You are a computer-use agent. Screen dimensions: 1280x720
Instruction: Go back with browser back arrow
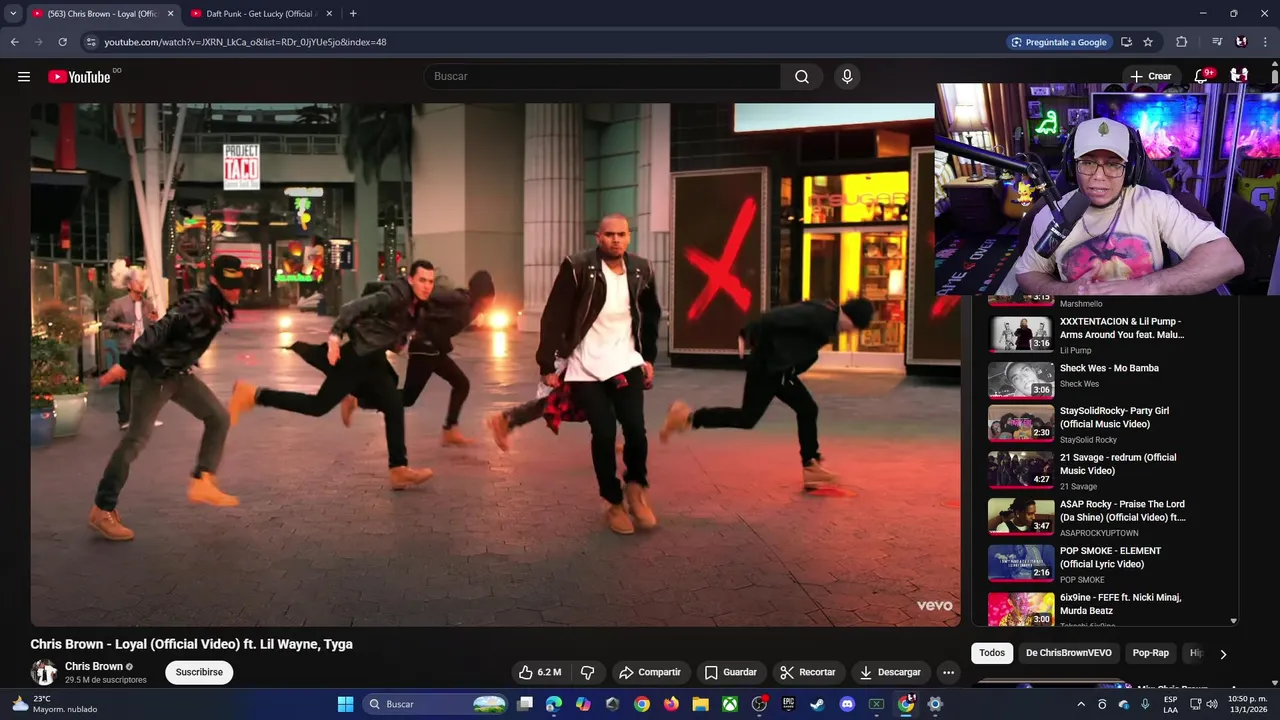click(x=14, y=42)
